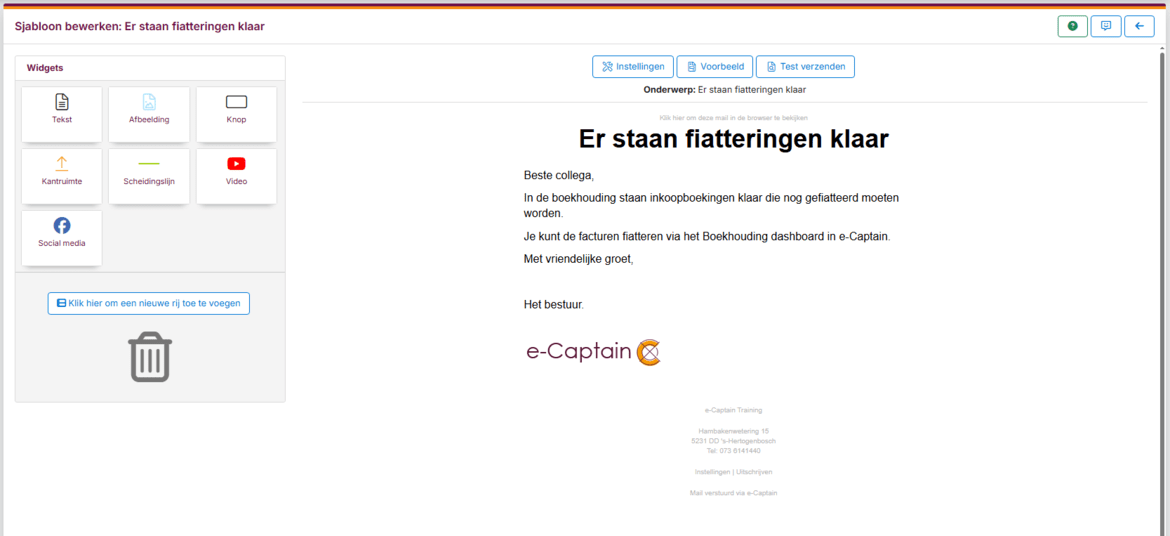Click the Instellingen link in email footer
Screen dimensions: 1170x536
[713, 472]
